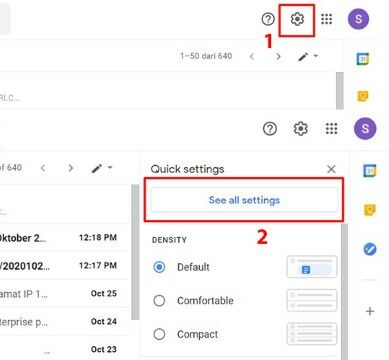The image size is (389, 360).
Task: Open input tools pencil dropdown in lower window
Action: 102,168
